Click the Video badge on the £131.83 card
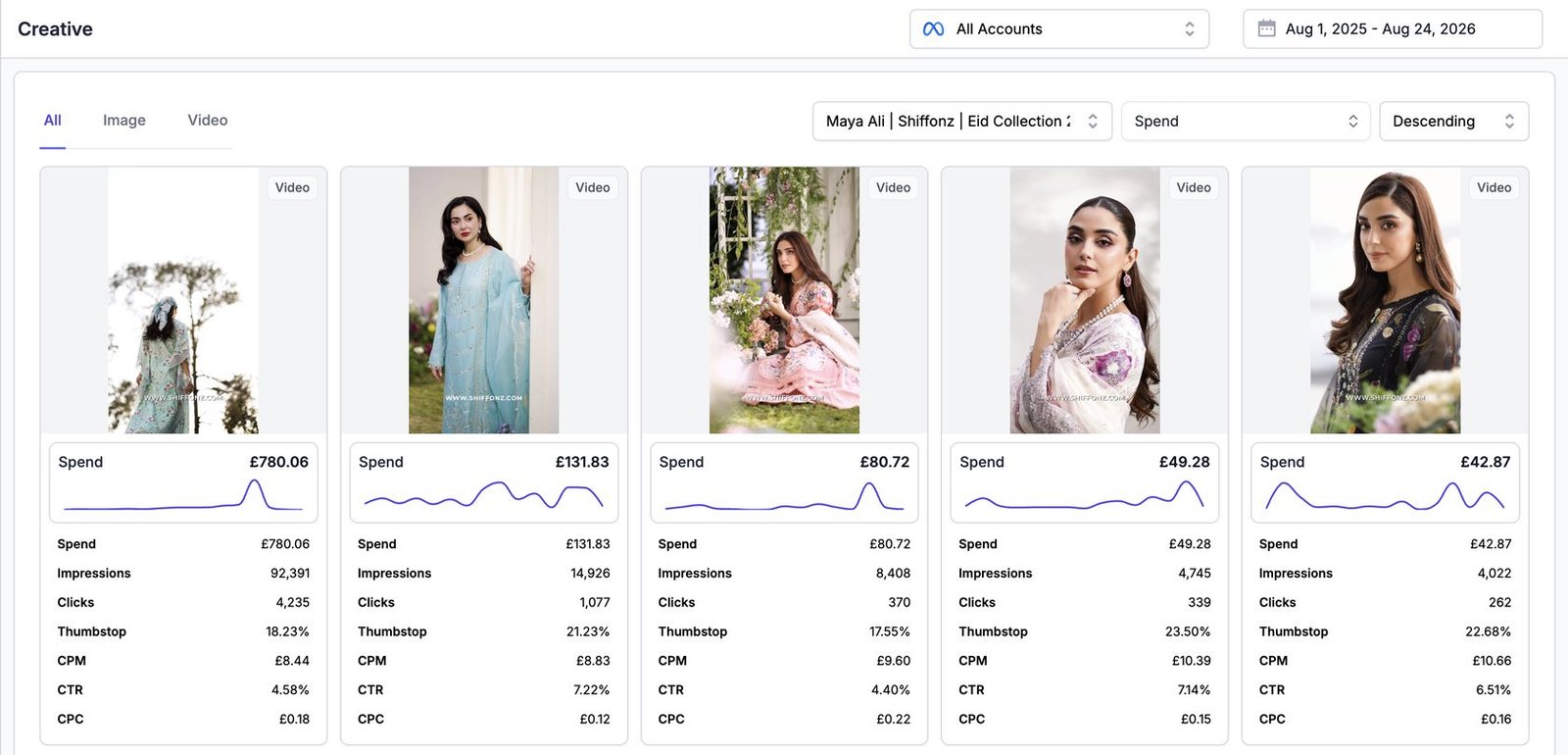Viewport: 1568px width, 755px height. pyautogui.click(x=593, y=187)
